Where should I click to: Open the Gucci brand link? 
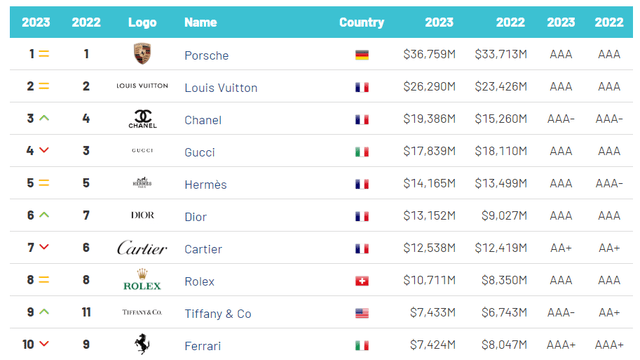coord(200,152)
